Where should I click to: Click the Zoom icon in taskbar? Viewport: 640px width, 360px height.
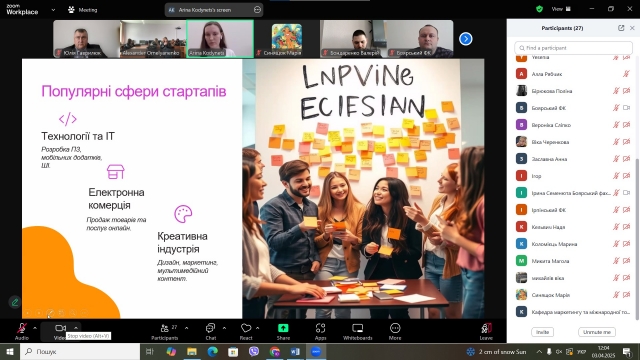[x=316, y=351]
